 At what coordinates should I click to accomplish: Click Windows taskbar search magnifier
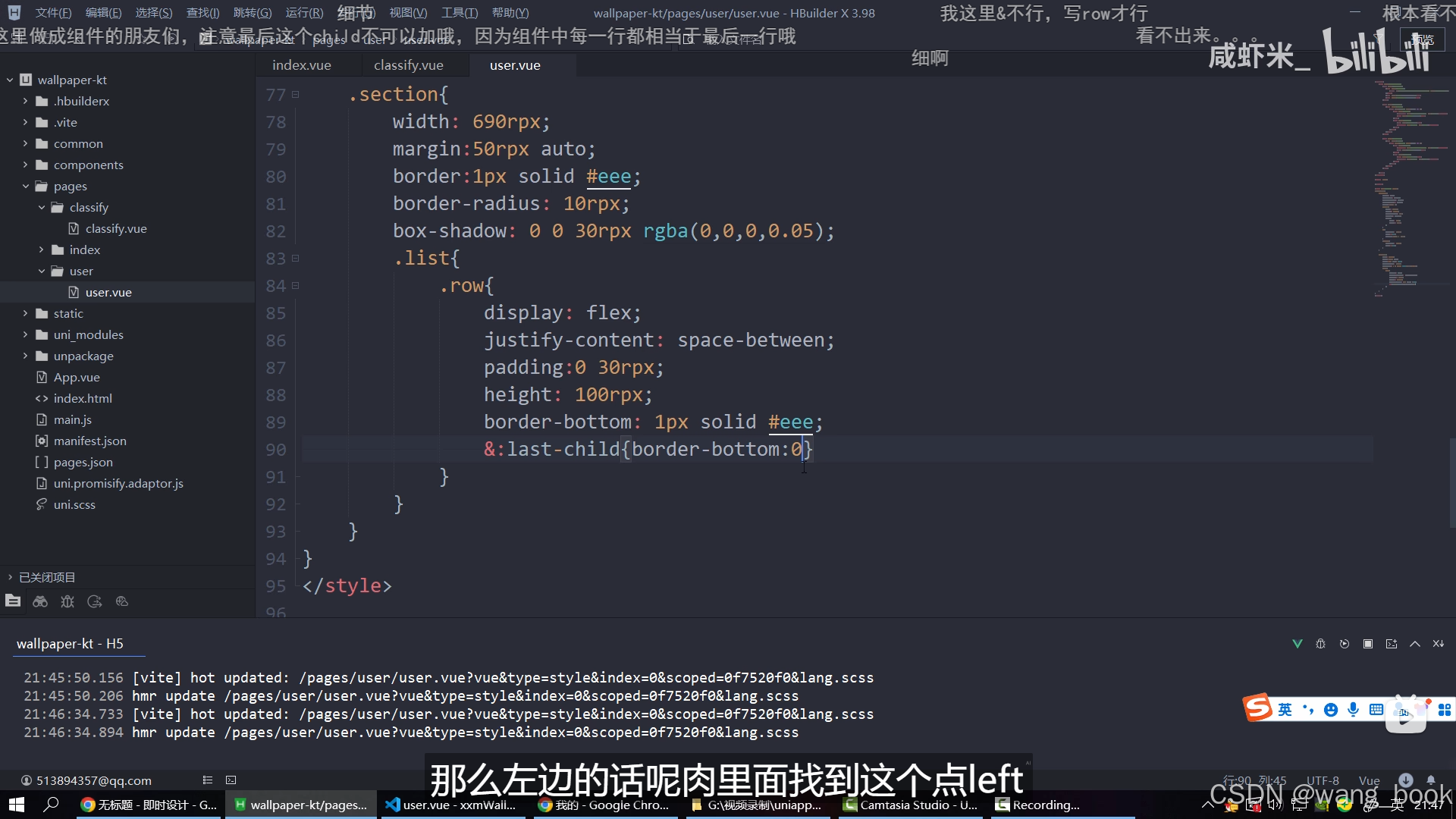point(52,805)
